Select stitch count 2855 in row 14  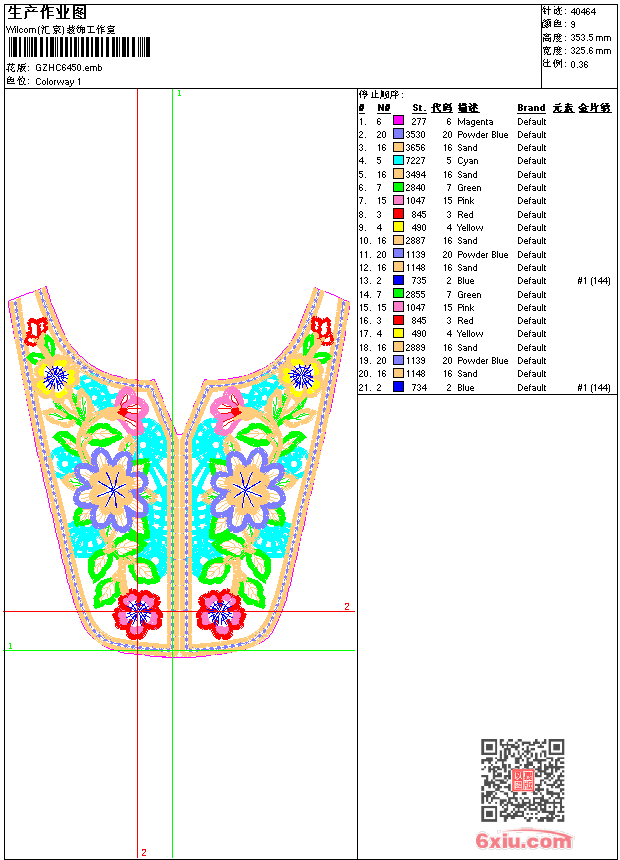pyautogui.click(x=415, y=295)
